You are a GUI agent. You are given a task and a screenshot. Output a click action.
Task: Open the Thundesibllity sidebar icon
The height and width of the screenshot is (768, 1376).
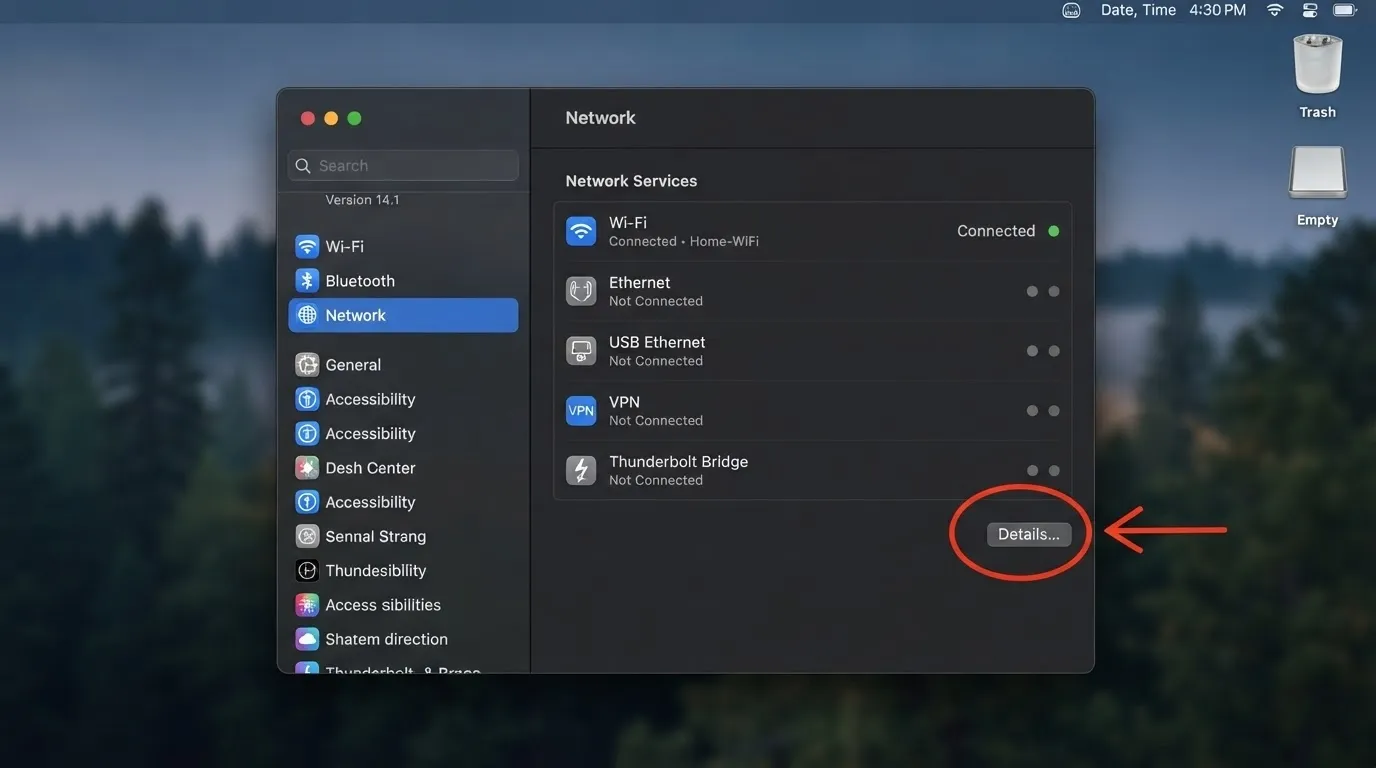coord(307,571)
